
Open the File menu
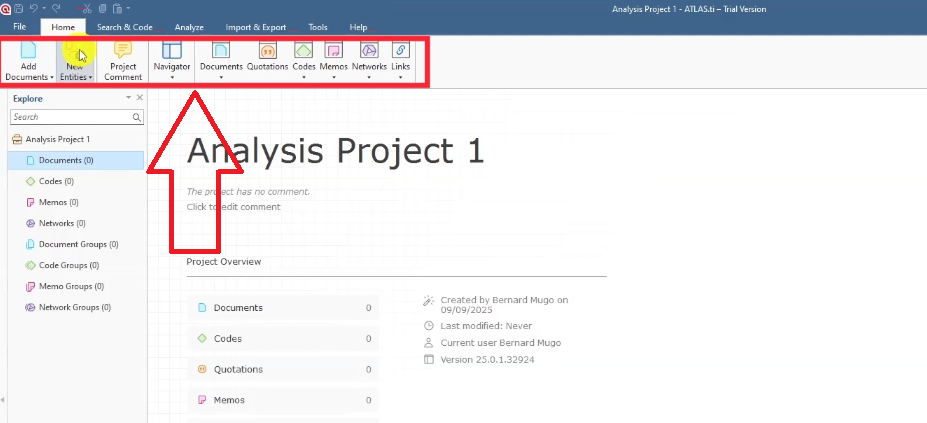pos(20,27)
